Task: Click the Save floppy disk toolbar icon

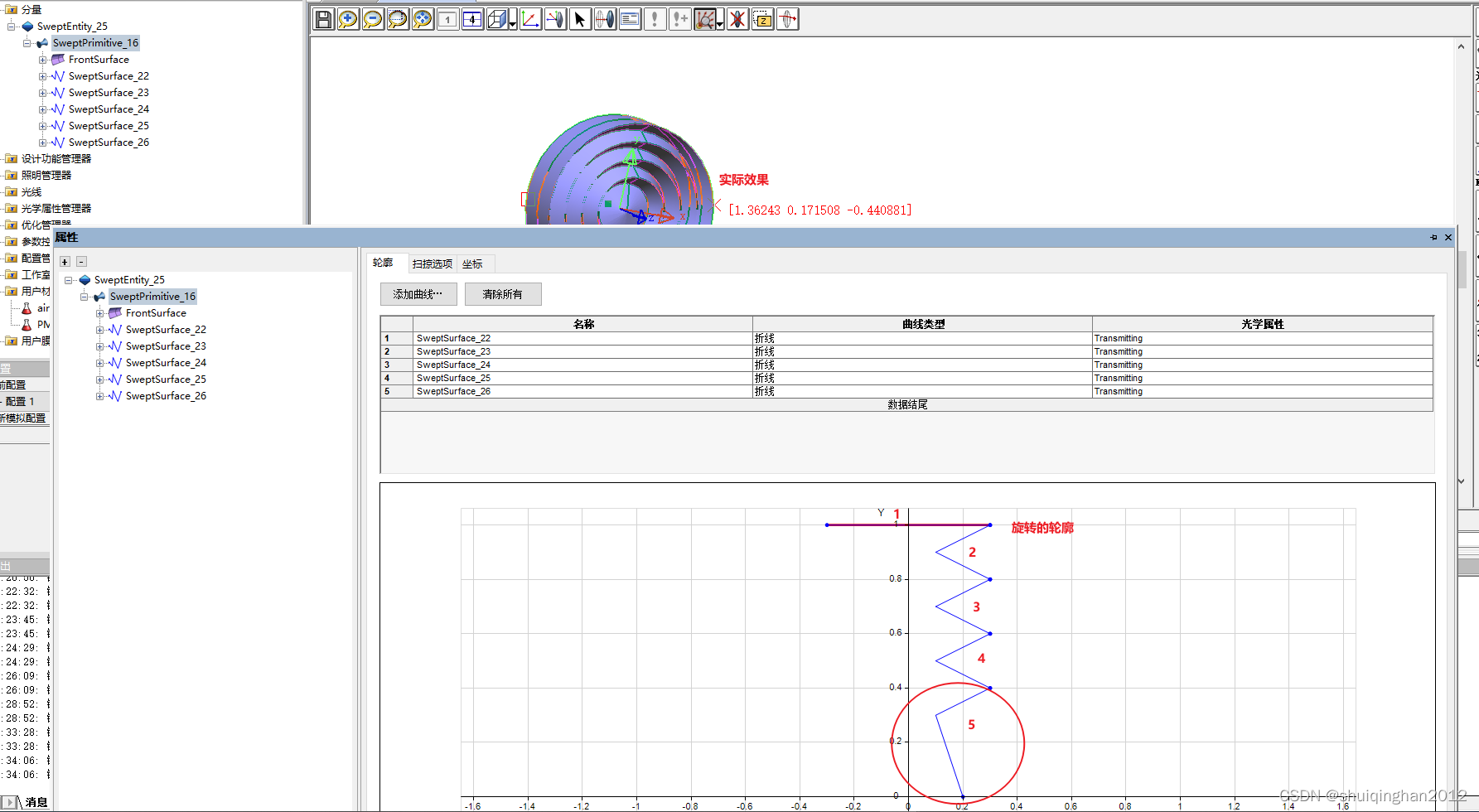Action: point(324,19)
